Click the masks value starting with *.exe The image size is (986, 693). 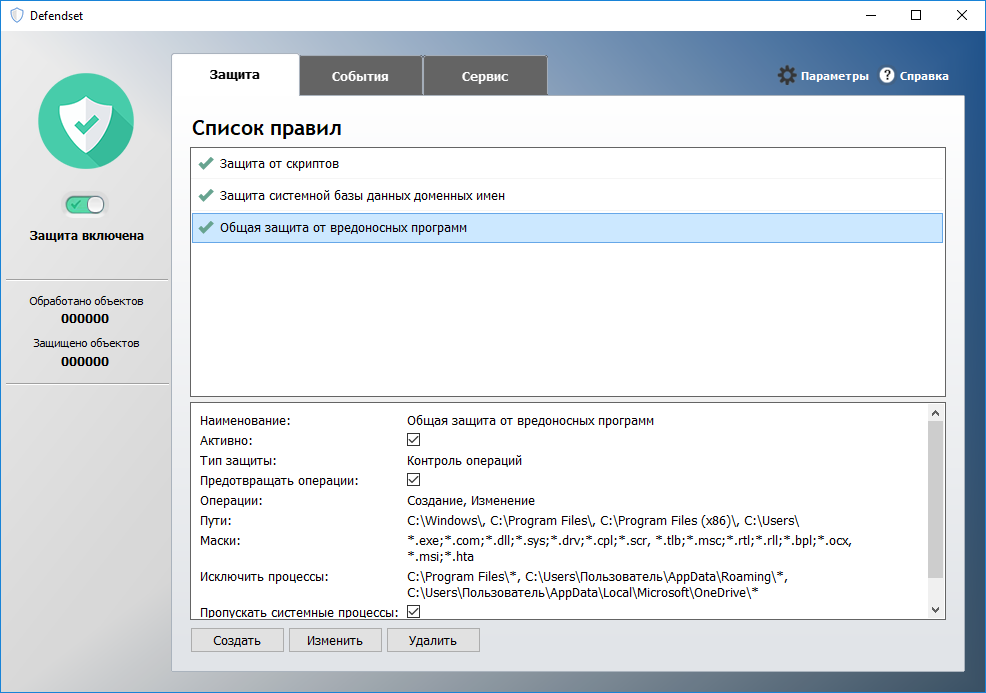[629, 548]
